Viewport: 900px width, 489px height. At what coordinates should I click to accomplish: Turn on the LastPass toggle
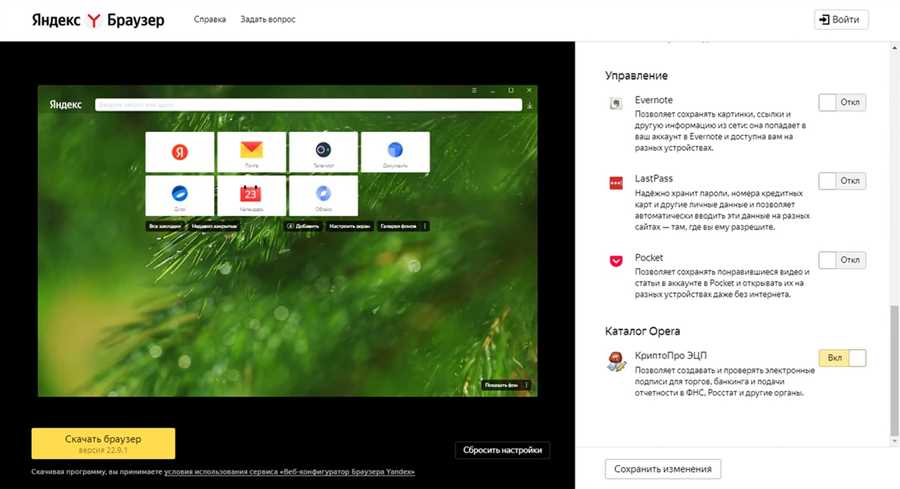click(842, 181)
